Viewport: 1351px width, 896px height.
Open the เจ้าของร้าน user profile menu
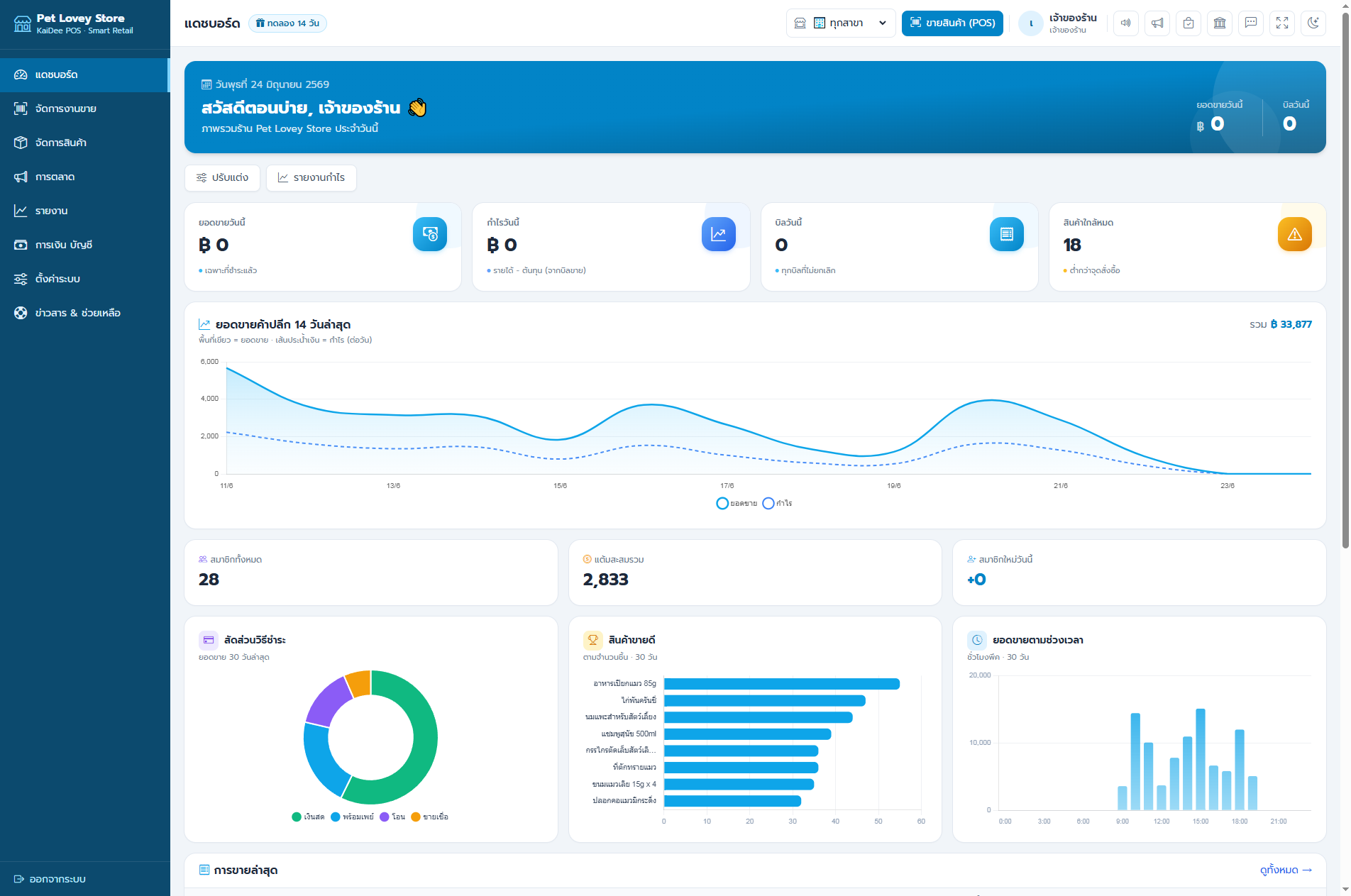[1058, 23]
